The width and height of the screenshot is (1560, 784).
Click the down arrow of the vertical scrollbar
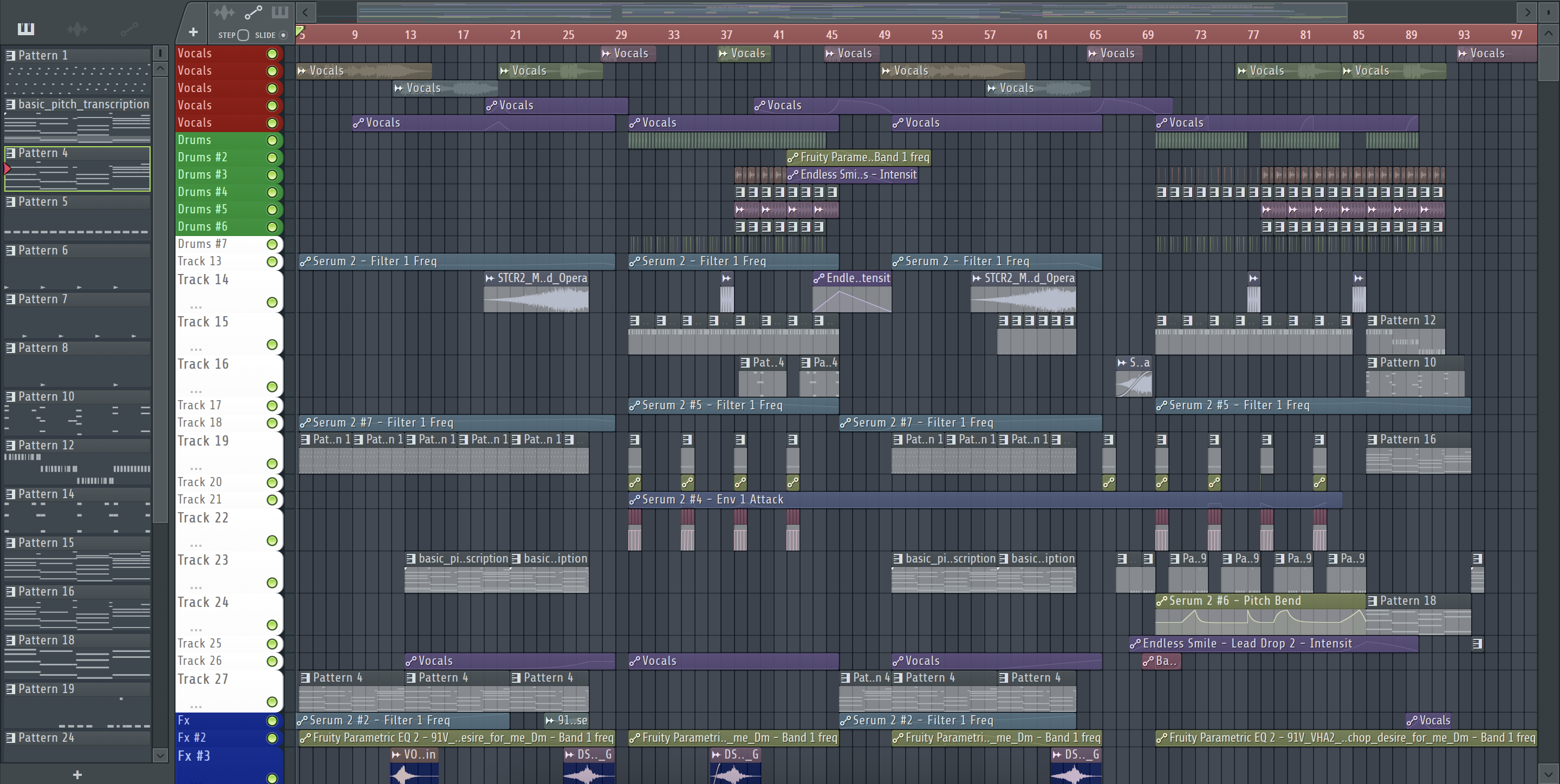tap(1549, 773)
